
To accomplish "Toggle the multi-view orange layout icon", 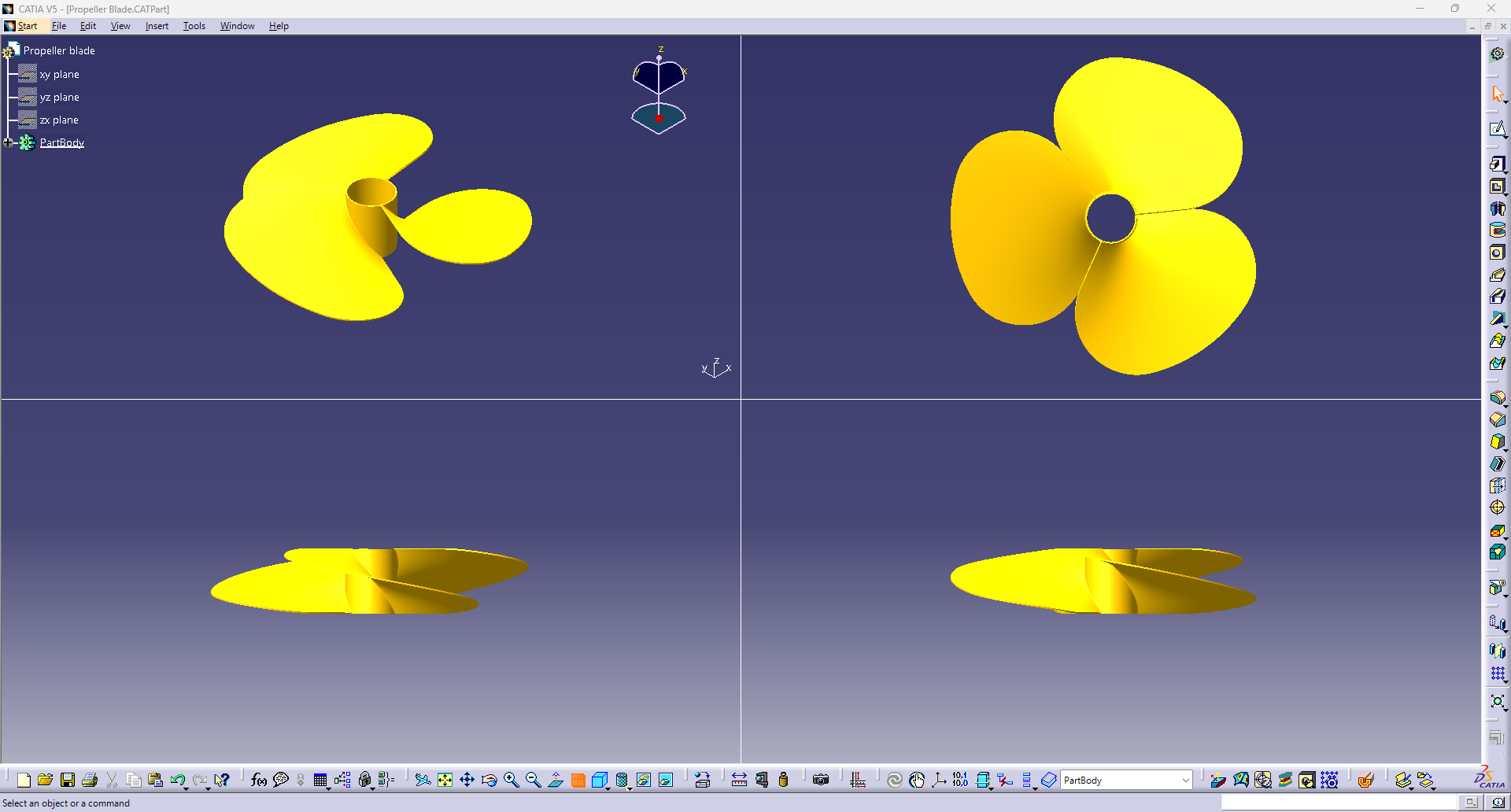I will (x=578, y=780).
